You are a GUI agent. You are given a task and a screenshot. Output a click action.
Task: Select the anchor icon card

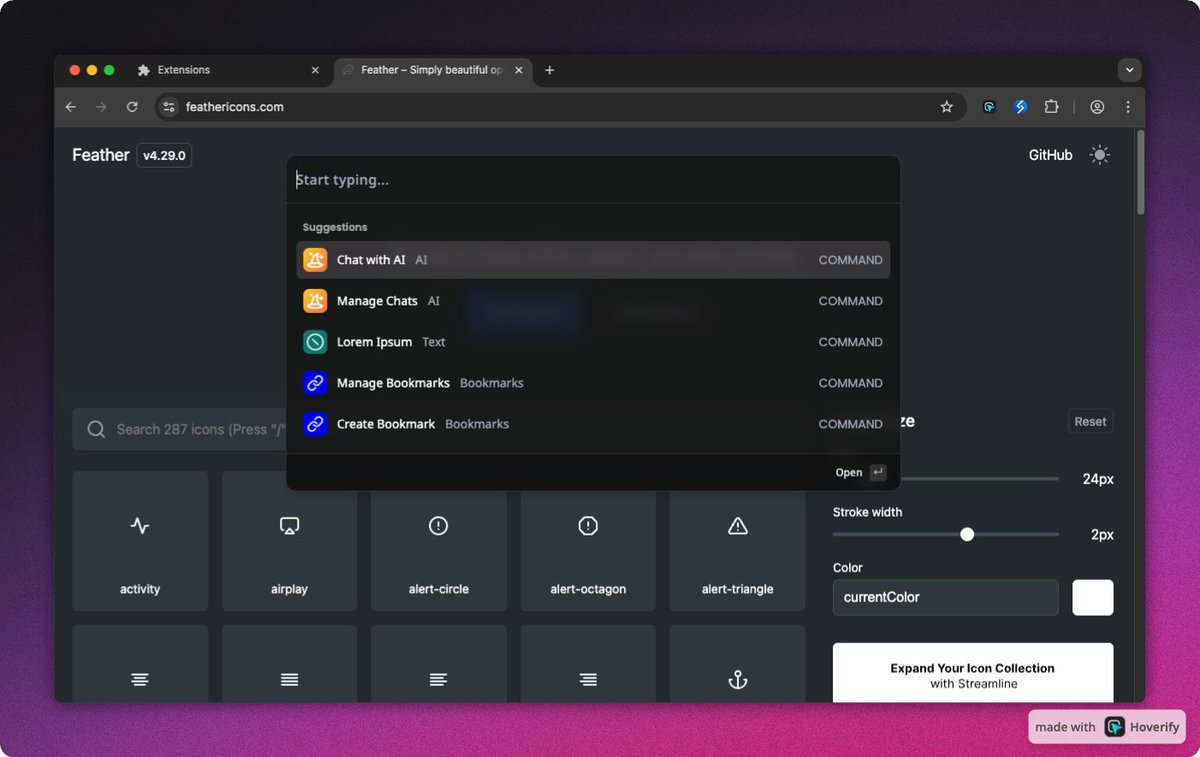point(737,664)
